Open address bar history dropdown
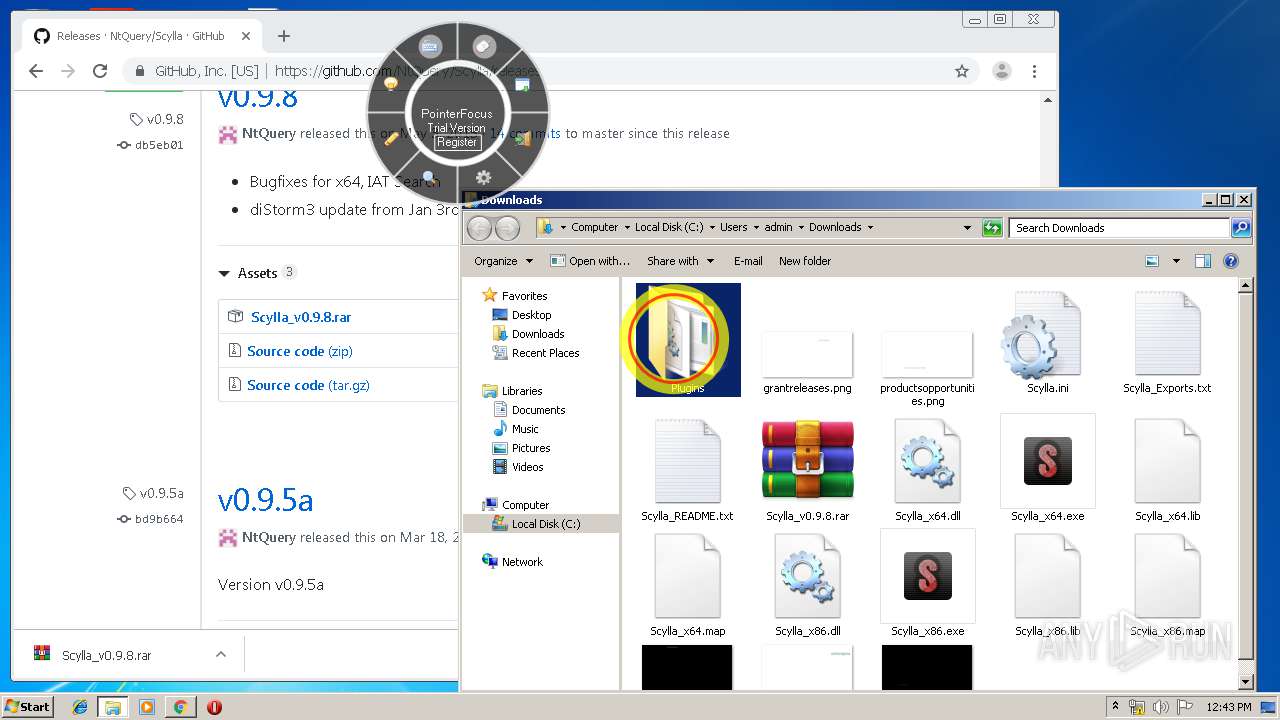 coord(967,227)
